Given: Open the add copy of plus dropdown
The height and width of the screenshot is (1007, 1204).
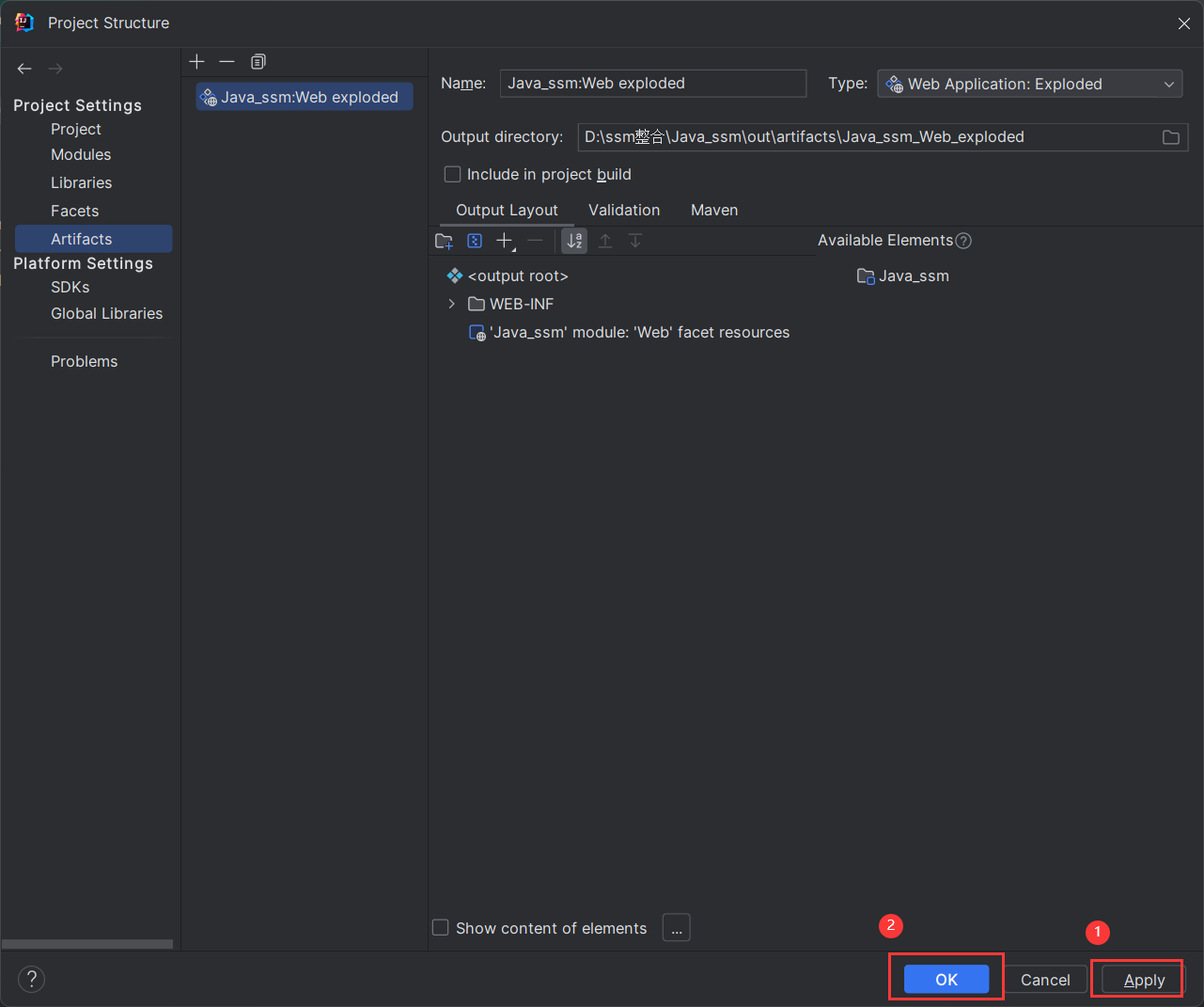Looking at the screenshot, I should tap(506, 242).
